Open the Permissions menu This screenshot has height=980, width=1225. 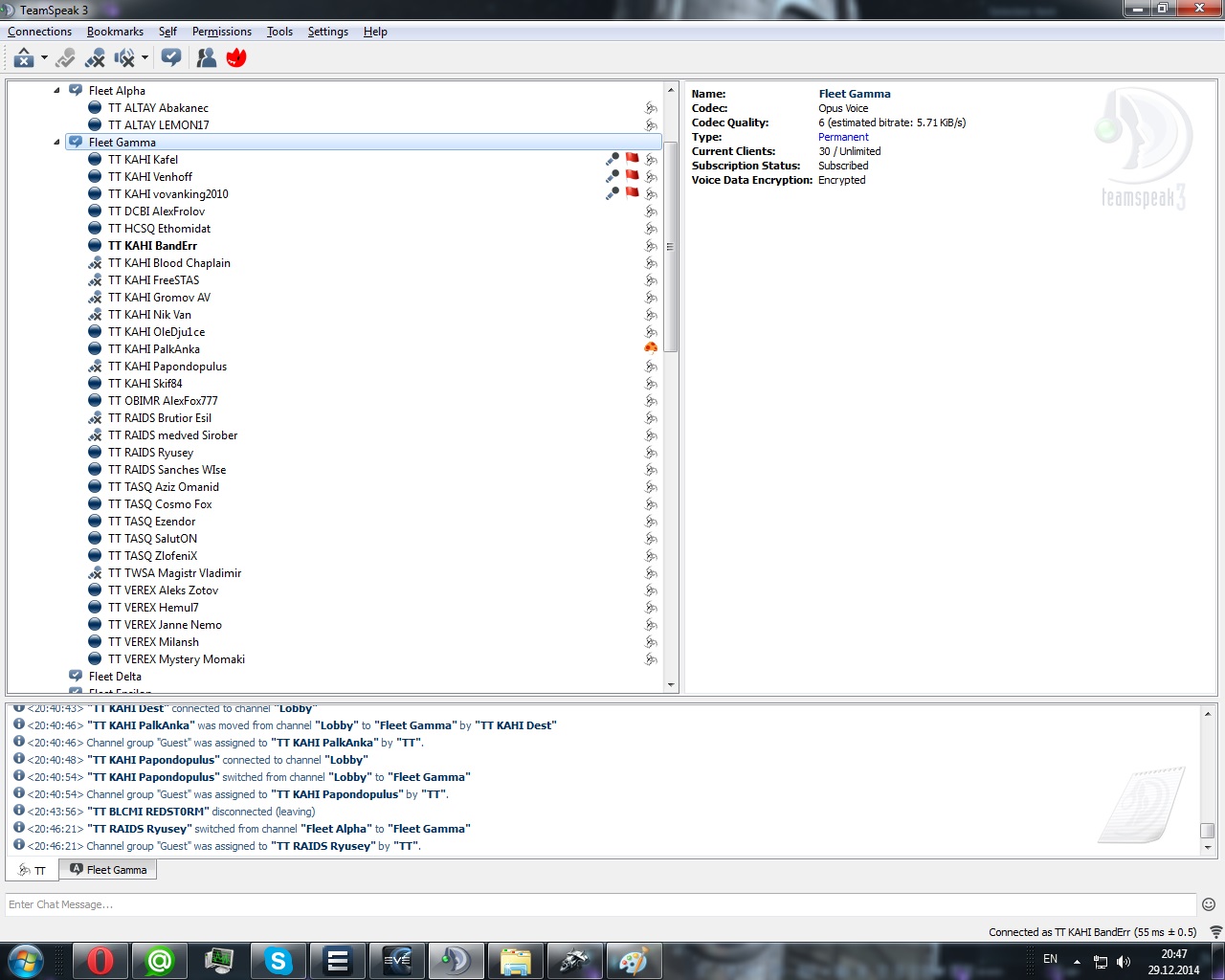point(222,32)
